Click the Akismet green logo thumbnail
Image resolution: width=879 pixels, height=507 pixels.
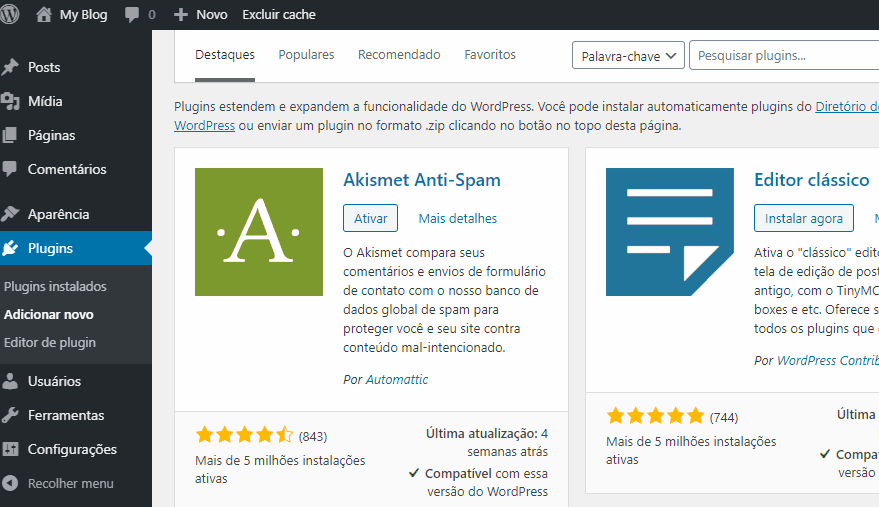coord(259,232)
